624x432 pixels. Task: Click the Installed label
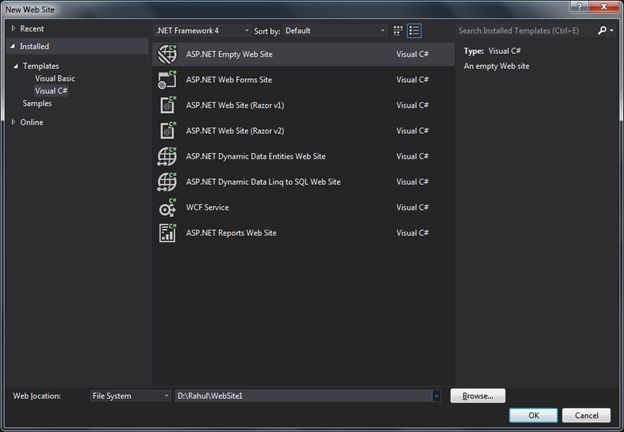(35, 46)
